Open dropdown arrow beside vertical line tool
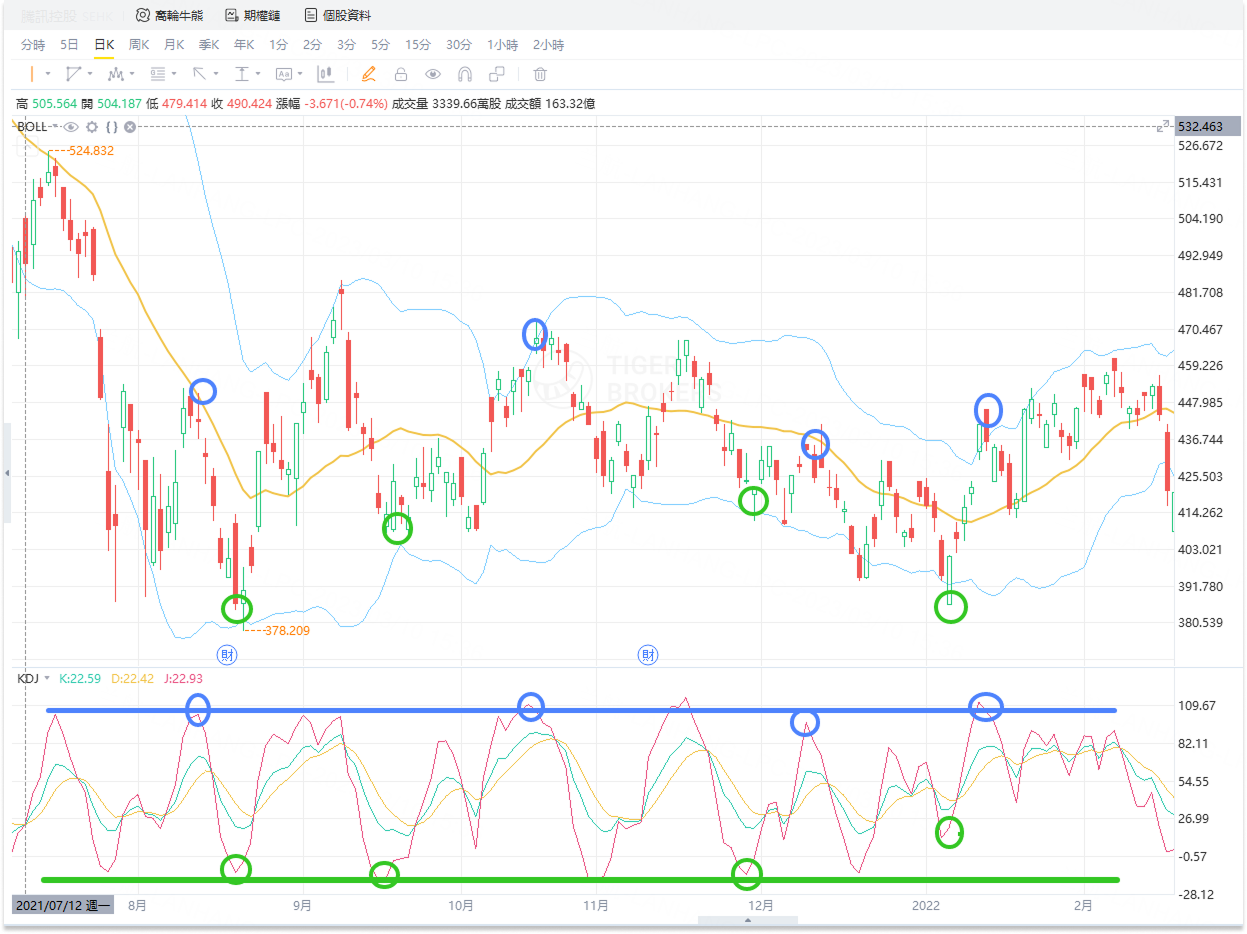Image resolution: width=1247 pixels, height=934 pixels. coord(48,74)
